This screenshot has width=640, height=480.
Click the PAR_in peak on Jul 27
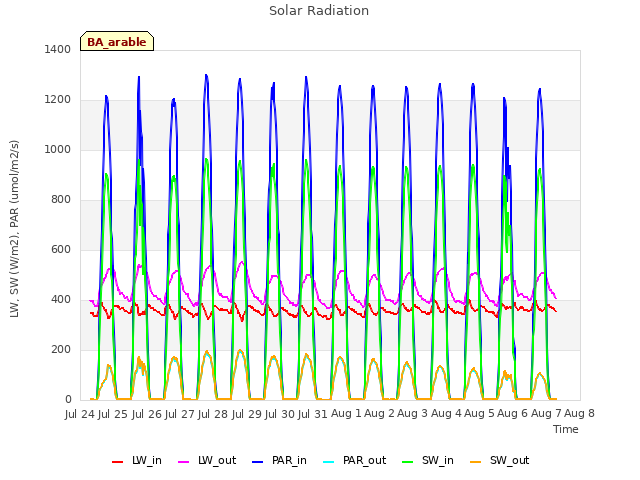[x=206, y=75]
